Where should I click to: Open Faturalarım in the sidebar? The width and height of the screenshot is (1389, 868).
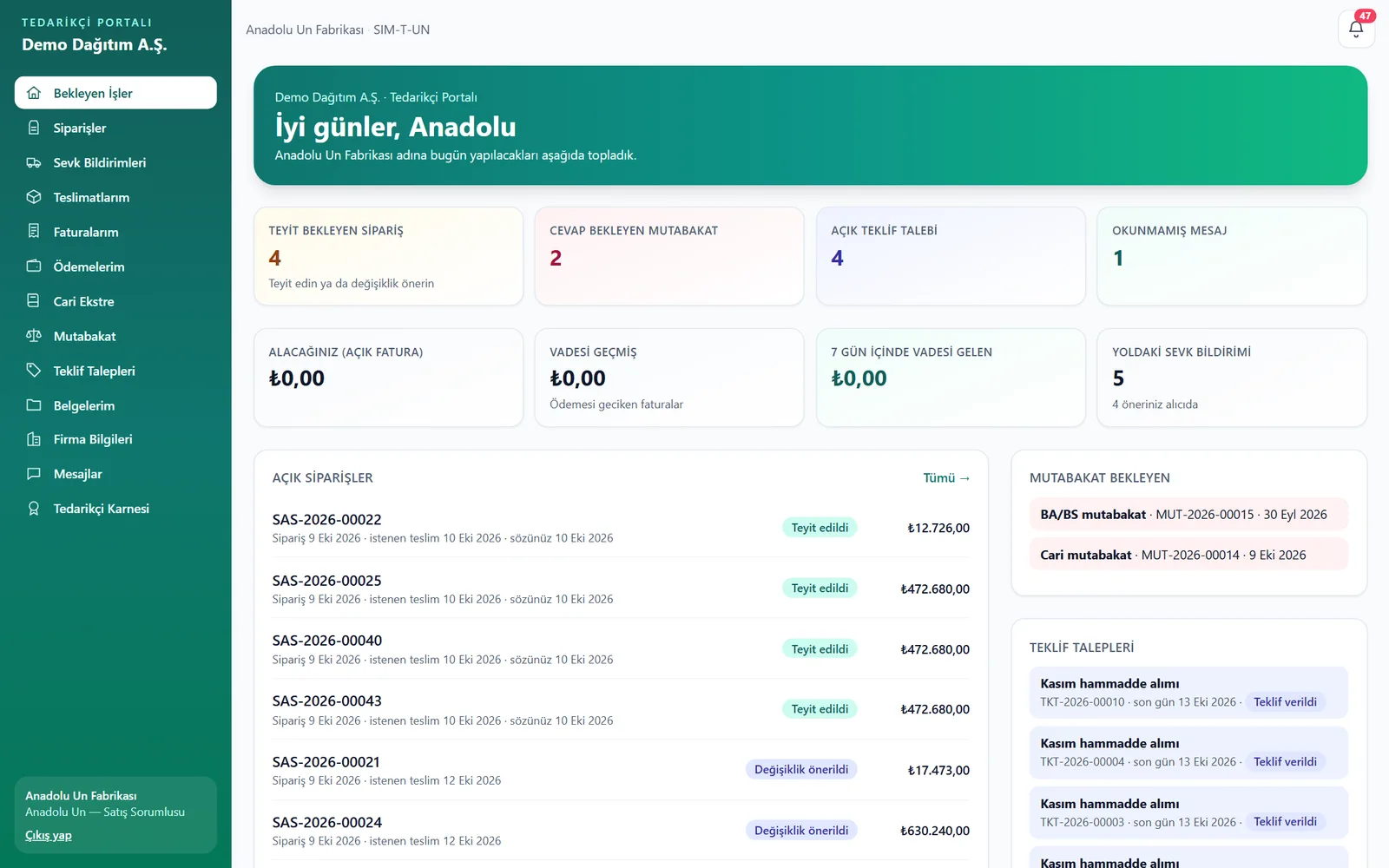tap(115, 232)
